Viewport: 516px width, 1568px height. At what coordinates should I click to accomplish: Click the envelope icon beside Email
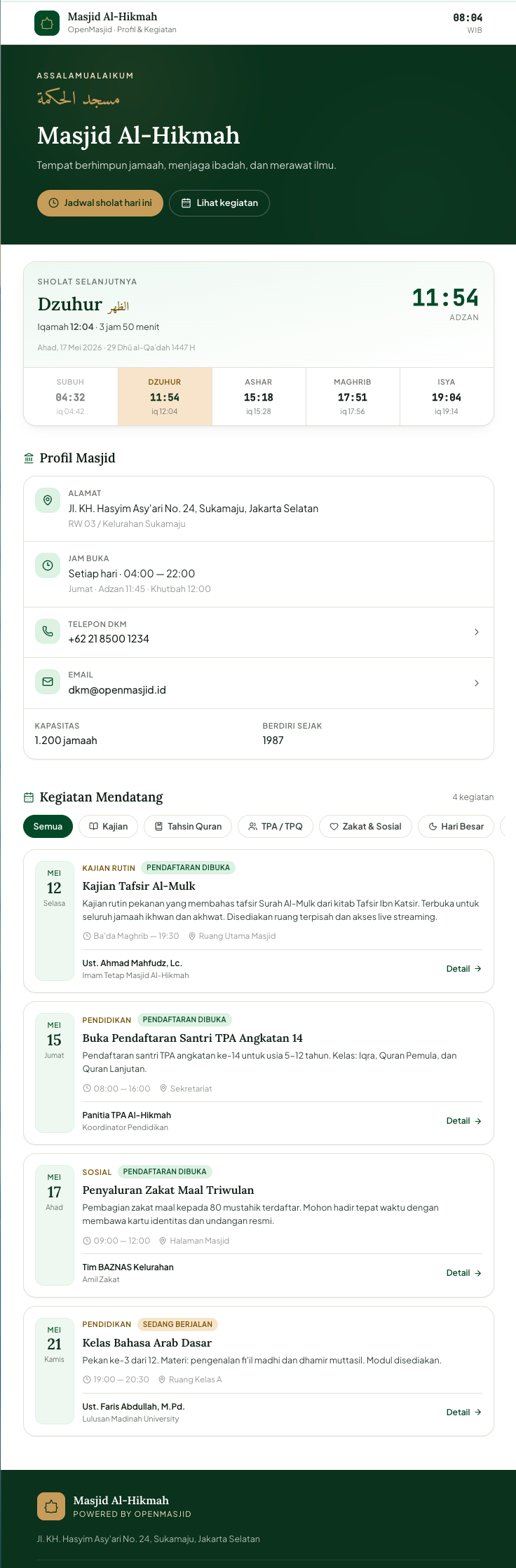[48, 682]
